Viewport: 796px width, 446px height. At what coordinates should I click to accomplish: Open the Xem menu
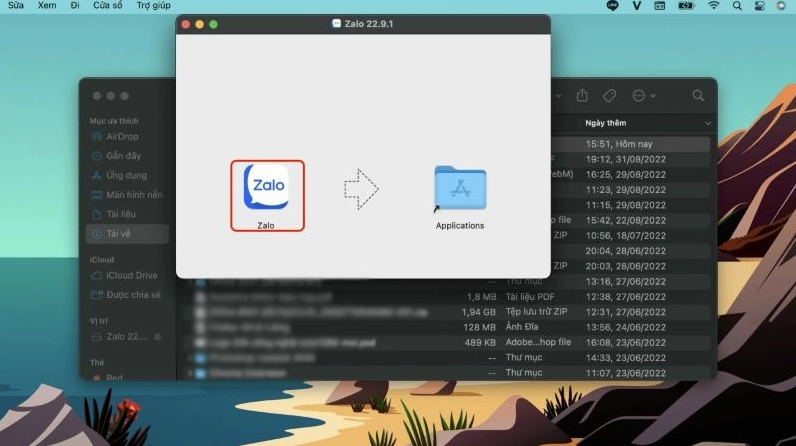click(x=47, y=6)
